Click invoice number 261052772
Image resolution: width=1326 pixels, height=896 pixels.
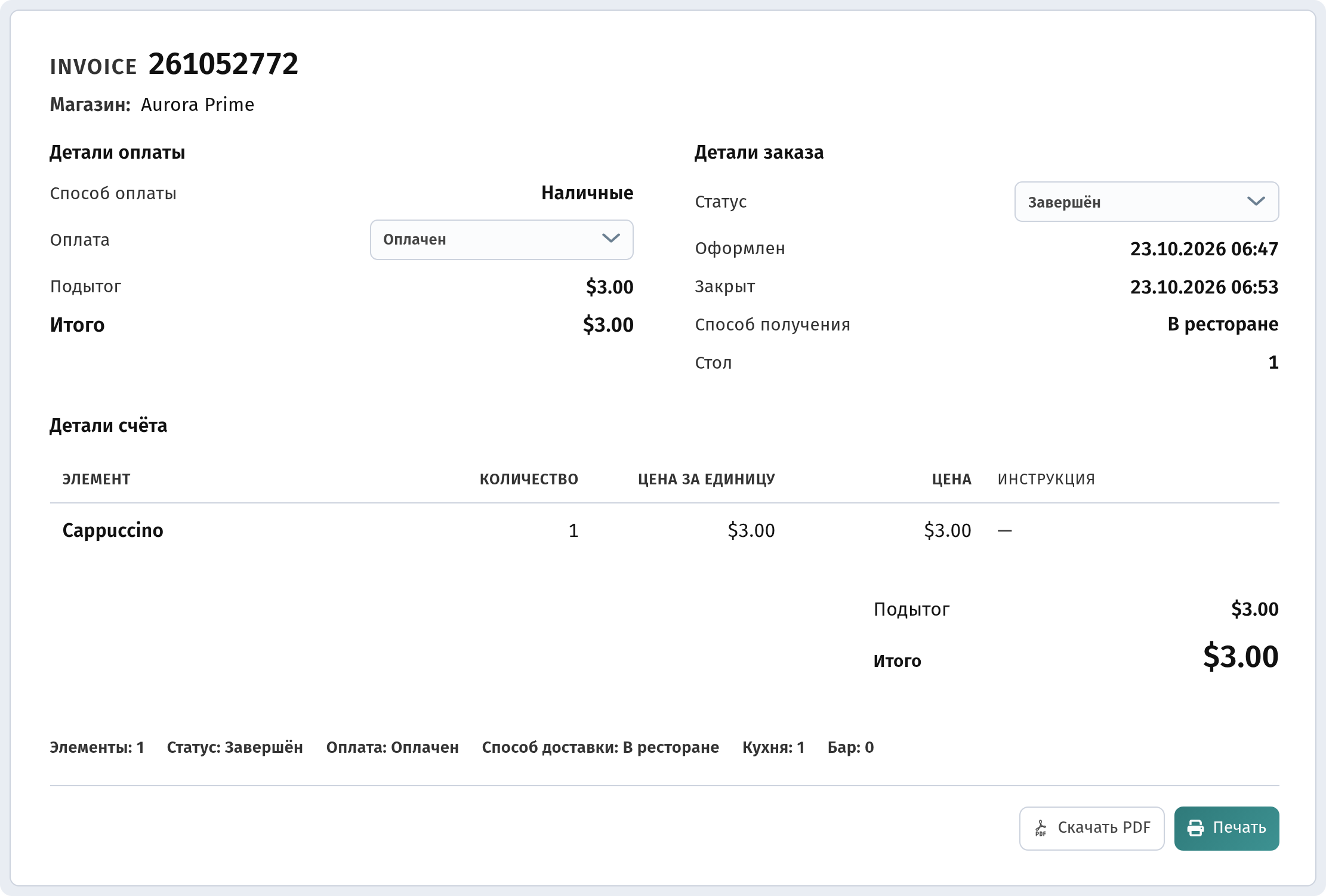[x=223, y=64]
